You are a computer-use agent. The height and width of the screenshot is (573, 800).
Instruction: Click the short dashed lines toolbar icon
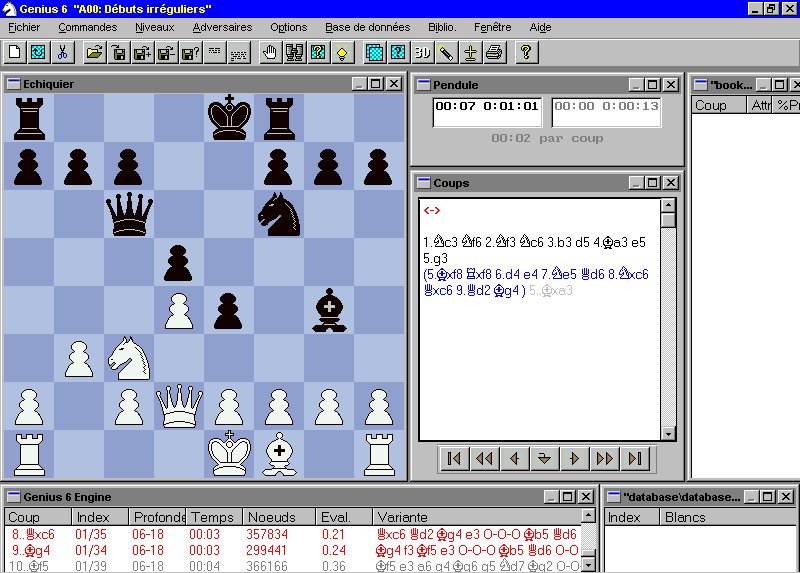pos(214,52)
